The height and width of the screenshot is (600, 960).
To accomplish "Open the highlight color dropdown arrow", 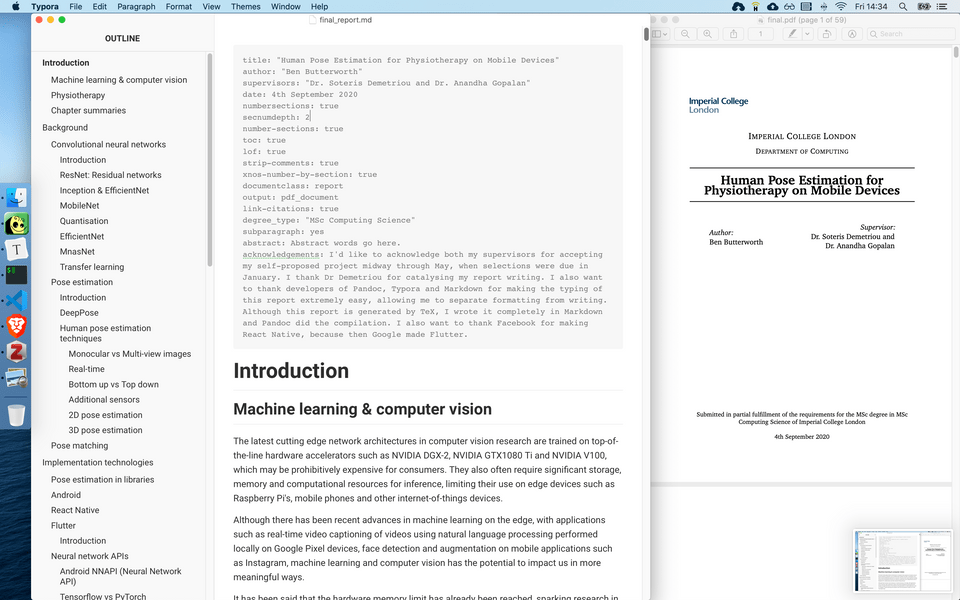I will pyautogui.click(x=806, y=34).
